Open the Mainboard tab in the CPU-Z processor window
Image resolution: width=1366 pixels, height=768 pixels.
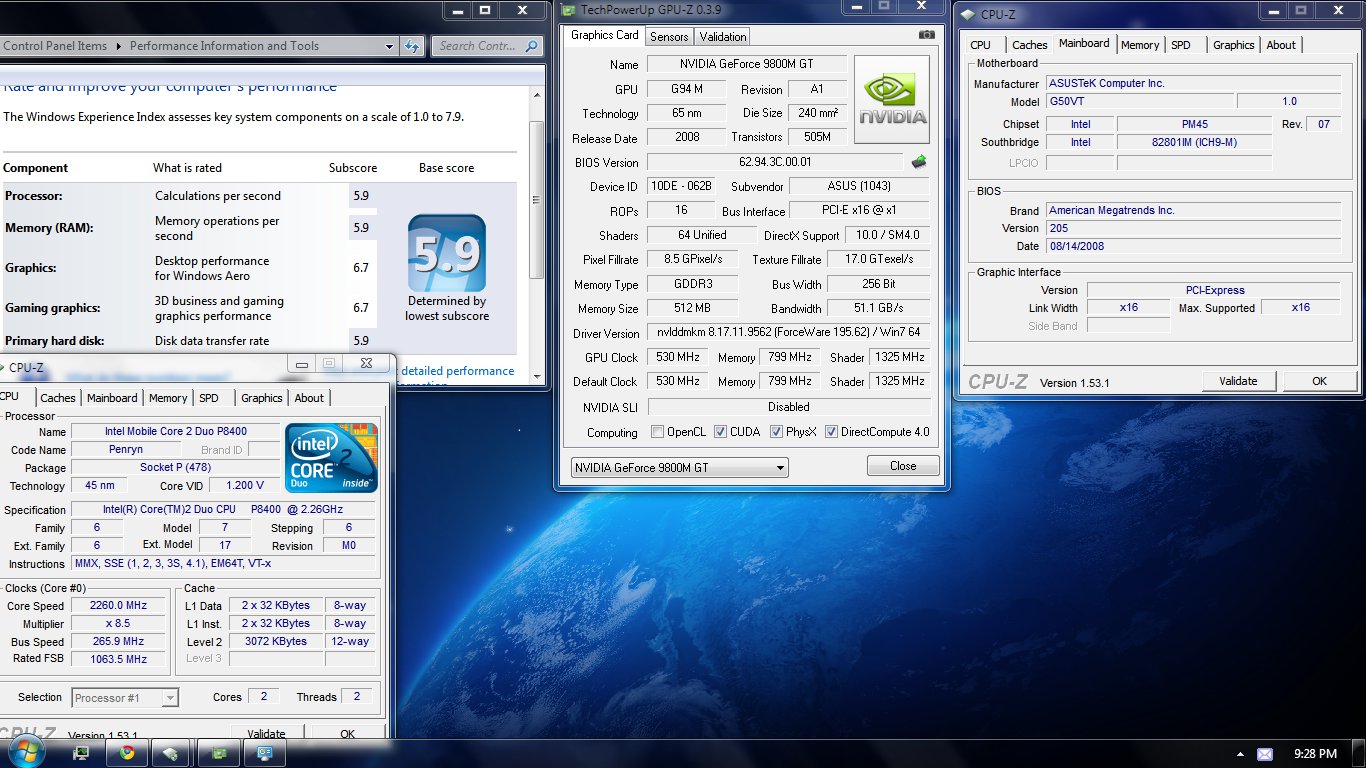pyautogui.click(x=112, y=398)
